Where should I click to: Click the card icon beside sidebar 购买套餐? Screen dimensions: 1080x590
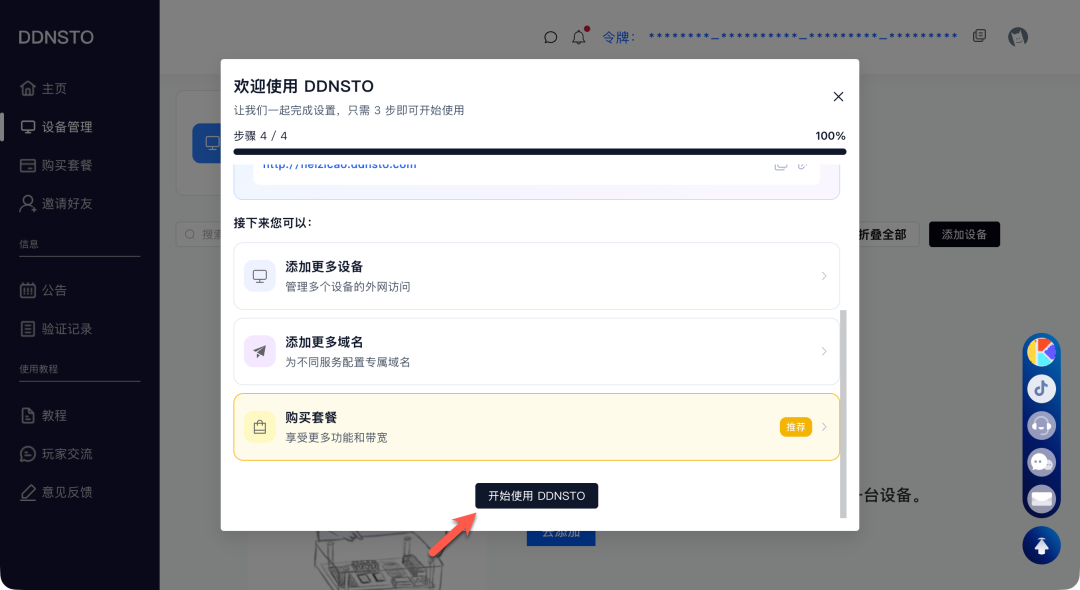pyautogui.click(x=28, y=165)
